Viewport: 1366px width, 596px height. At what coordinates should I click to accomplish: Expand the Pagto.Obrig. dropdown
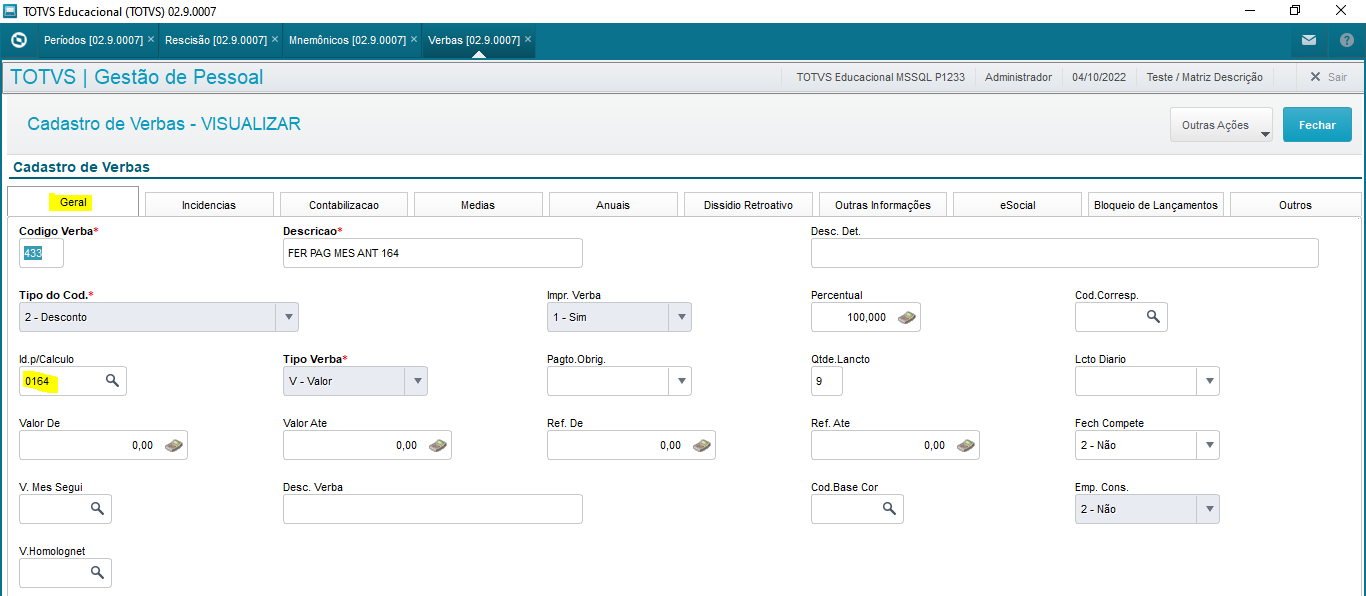point(682,381)
